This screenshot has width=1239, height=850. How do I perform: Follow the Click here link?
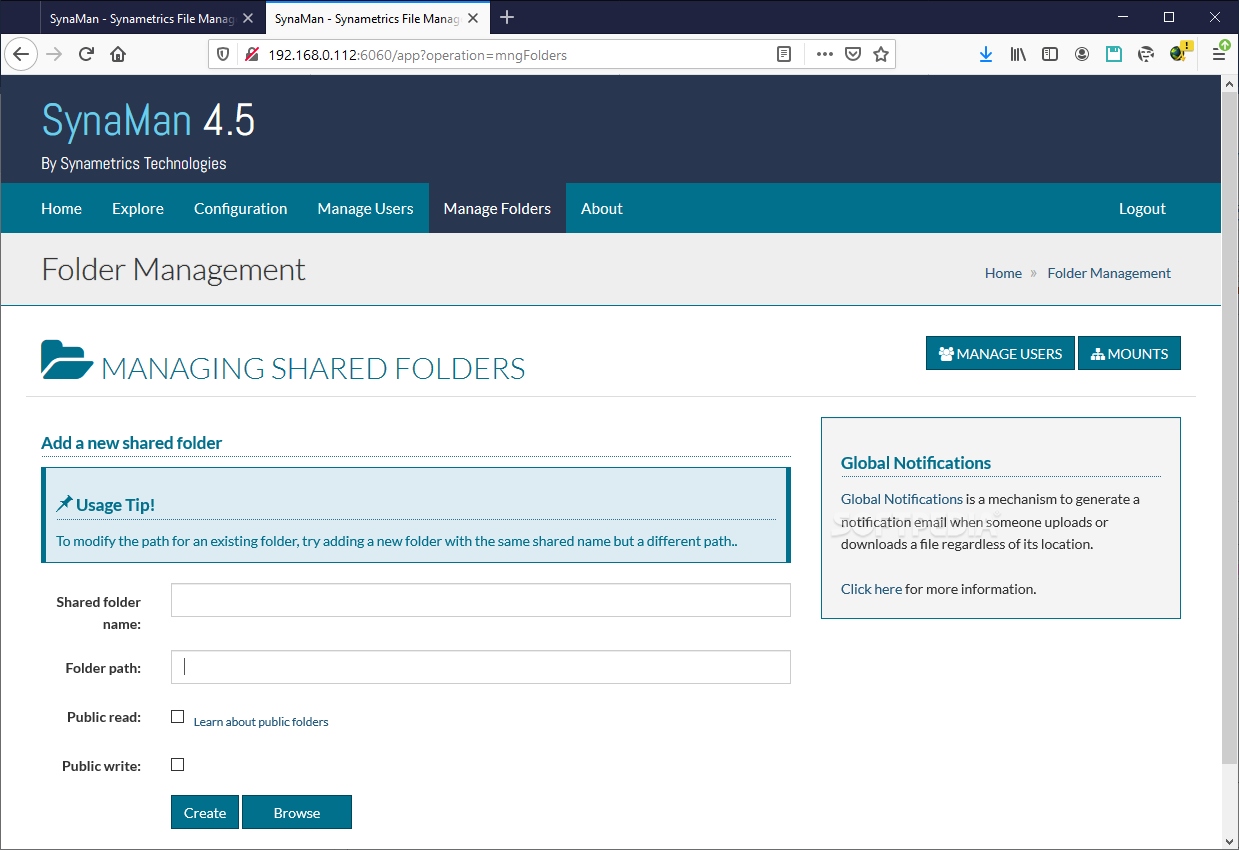click(x=871, y=588)
